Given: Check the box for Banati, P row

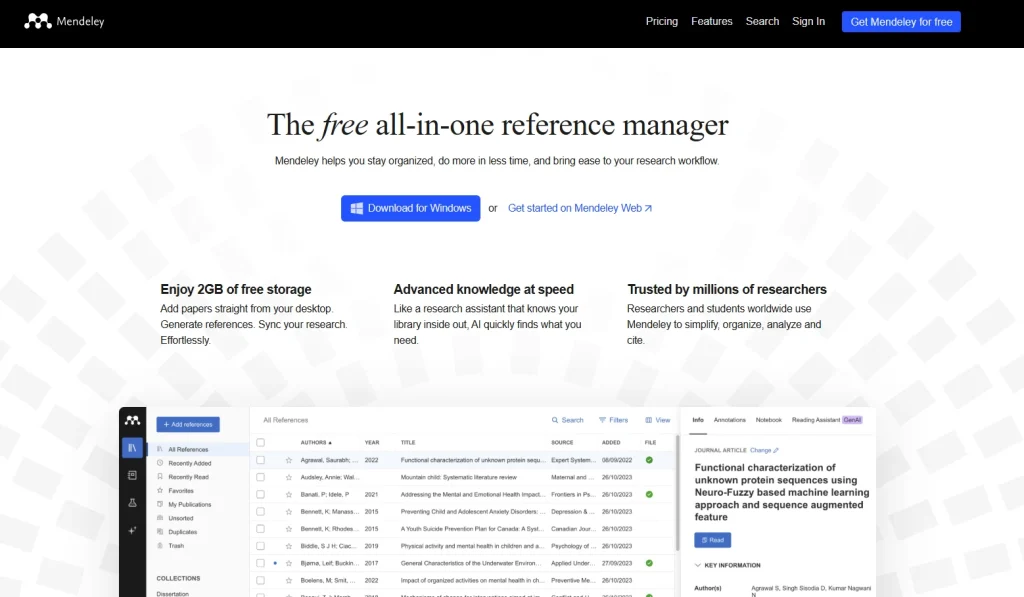Looking at the screenshot, I should [261, 494].
